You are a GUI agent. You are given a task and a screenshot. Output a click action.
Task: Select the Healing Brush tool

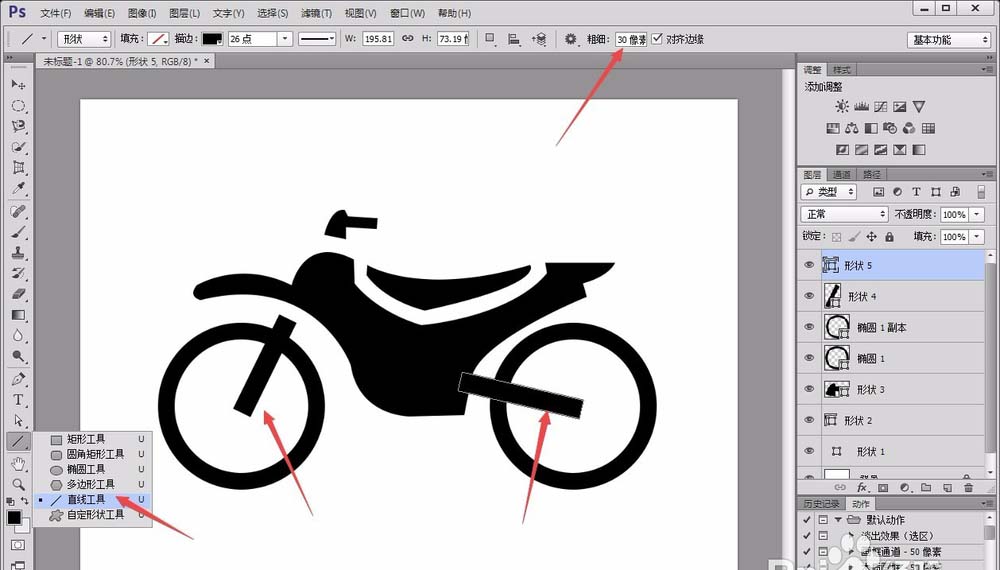18,211
